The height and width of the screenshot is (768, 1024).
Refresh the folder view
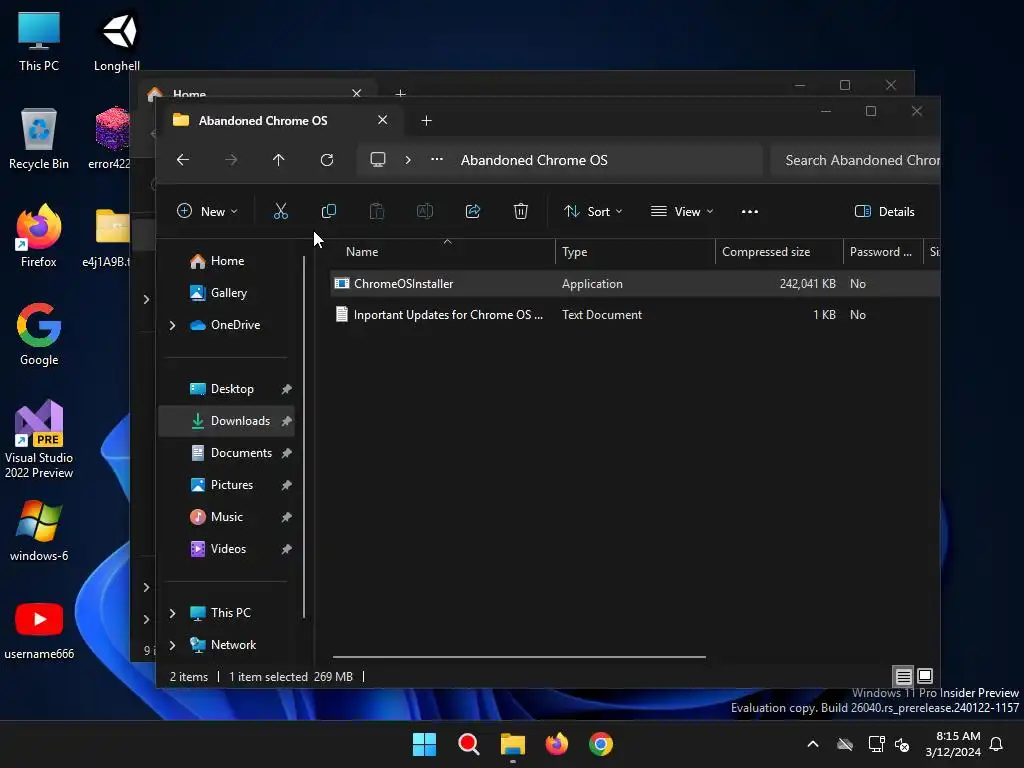(x=327, y=160)
